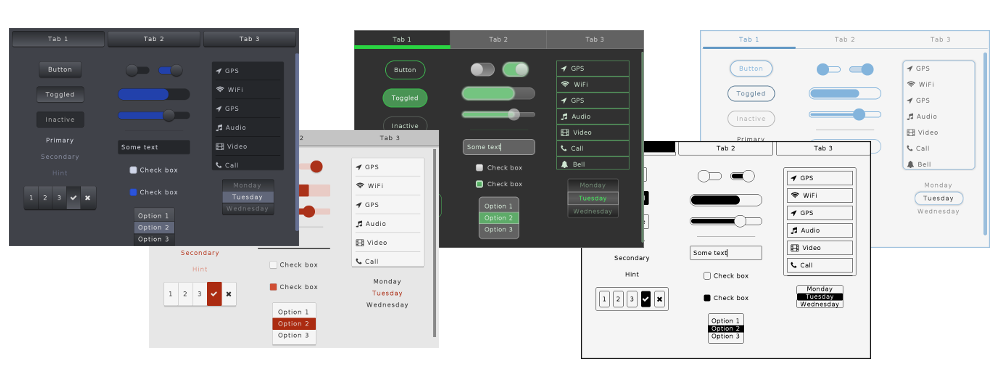This screenshot has width=1000, height=380.
Task: Click the Bell icon in green theme list
Action: [x=564, y=164]
